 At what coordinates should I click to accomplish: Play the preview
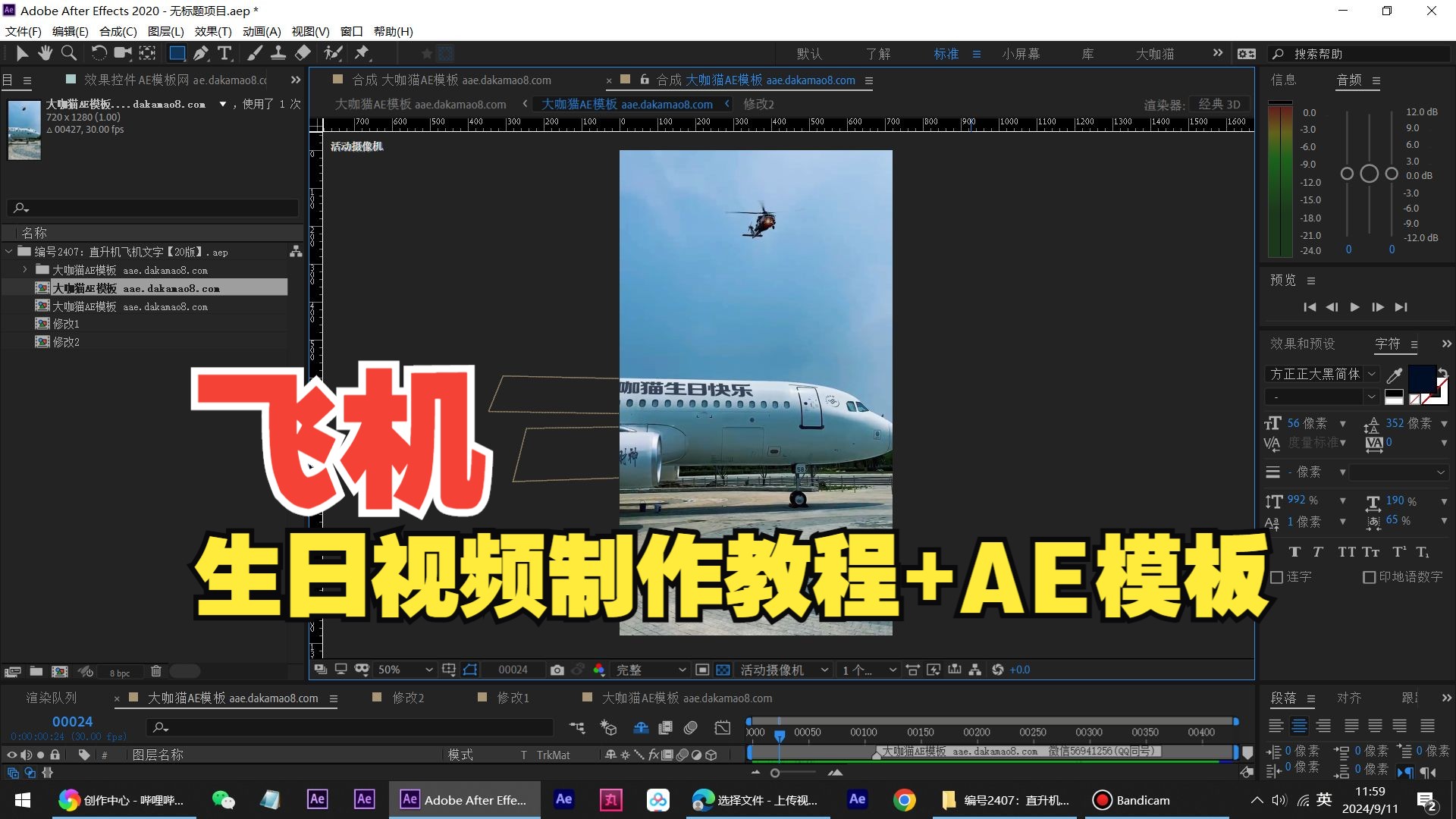1354,307
